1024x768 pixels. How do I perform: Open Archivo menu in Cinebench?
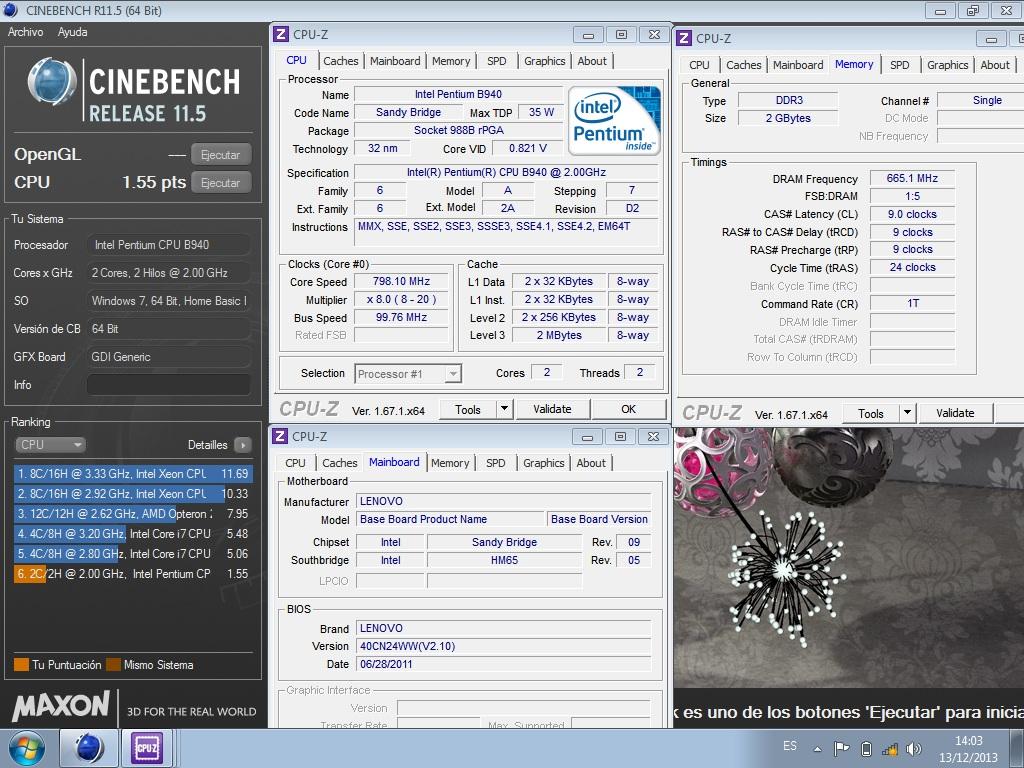coord(25,31)
